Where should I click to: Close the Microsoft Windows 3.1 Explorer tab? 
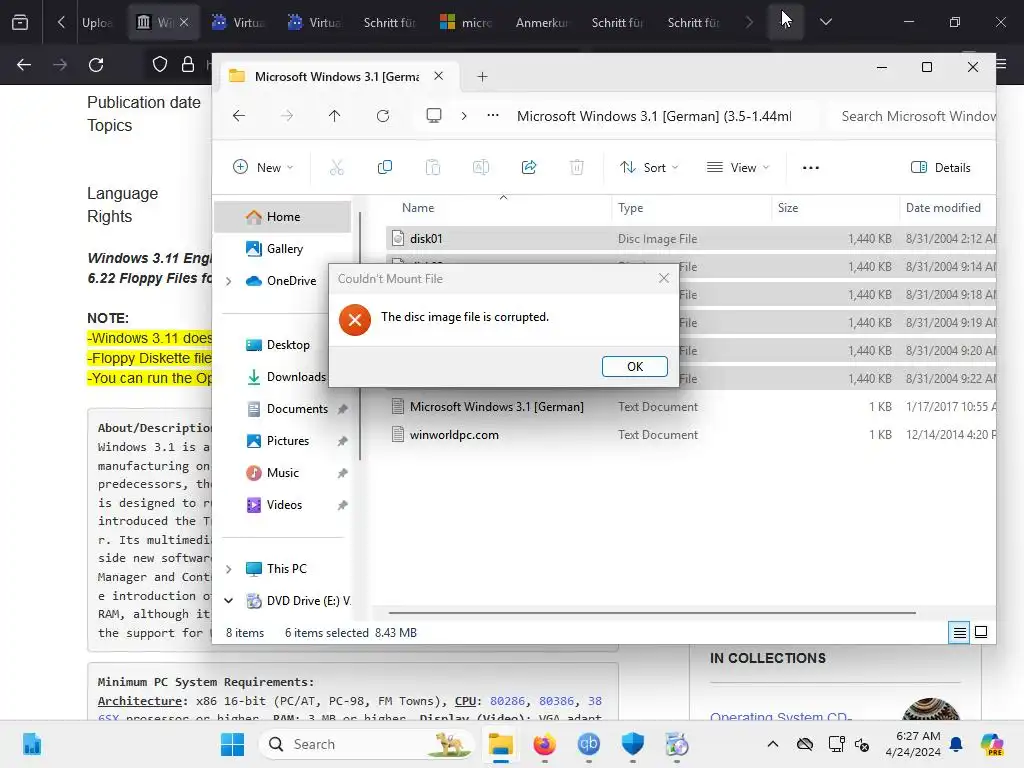coord(439,76)
